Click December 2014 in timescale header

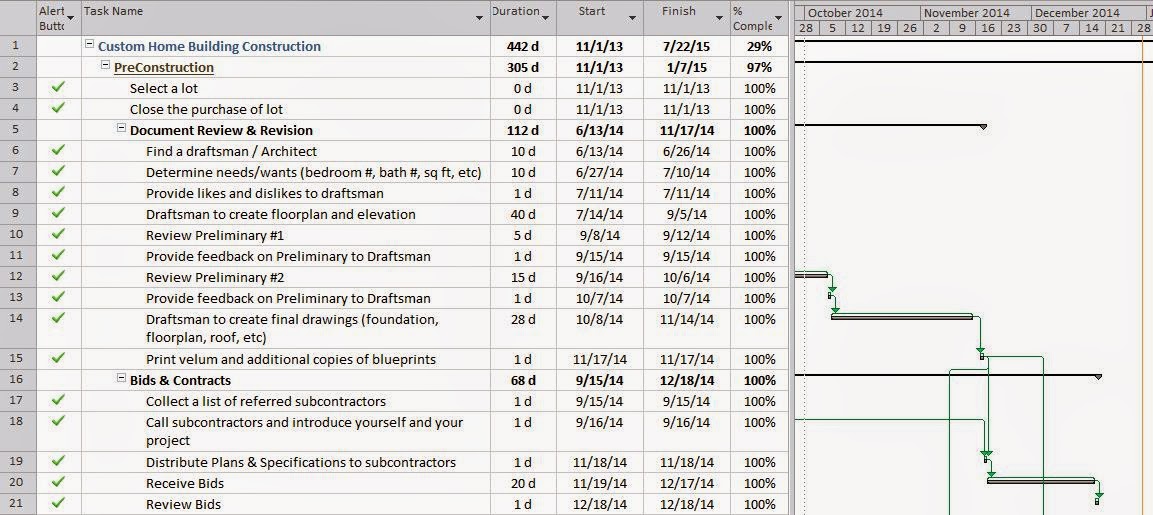(x=1077, y=13)
